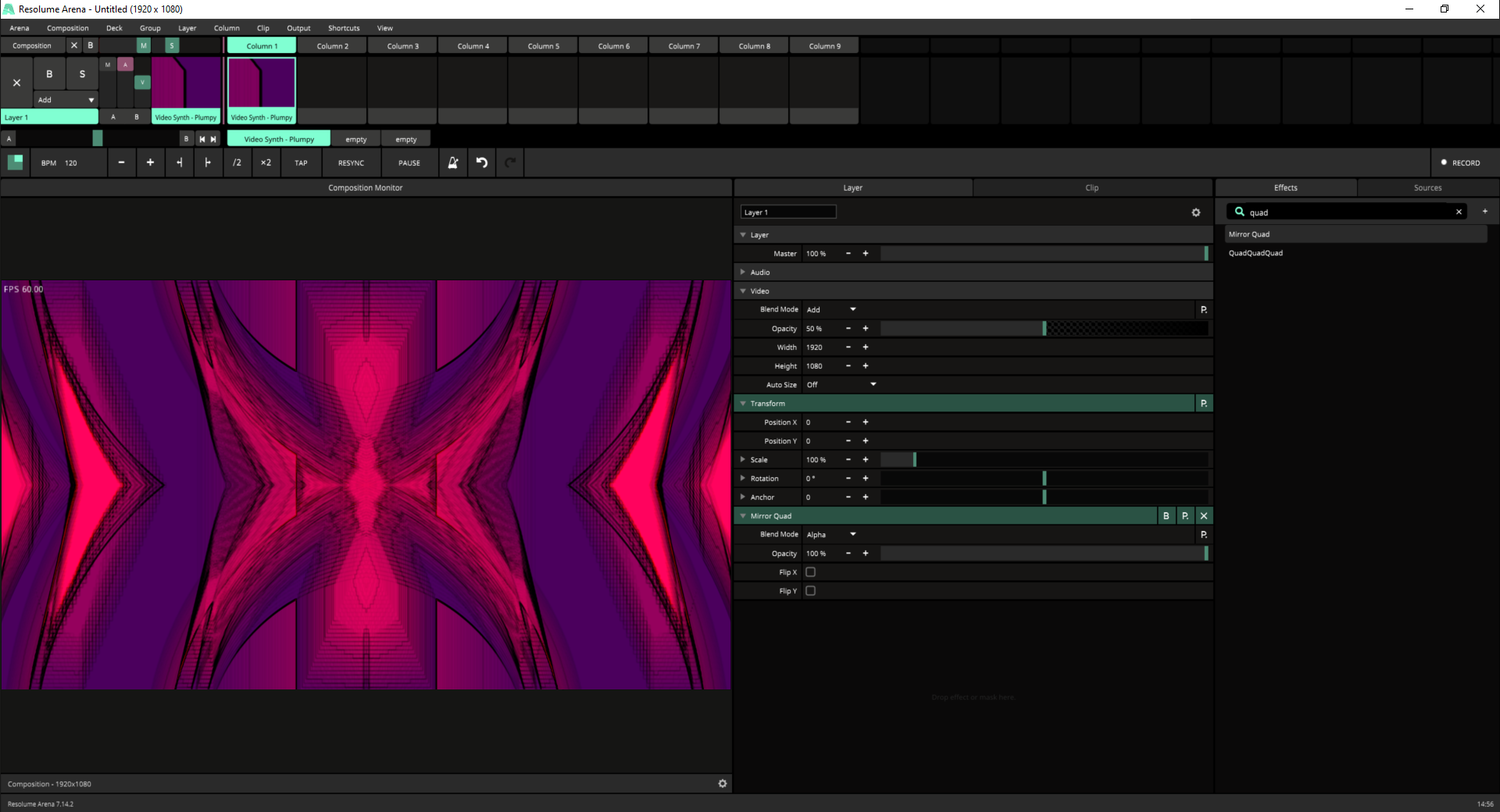Clear the quad search text
The width and height of the screenshot is (1500, 812).
tap(1459, 212)
